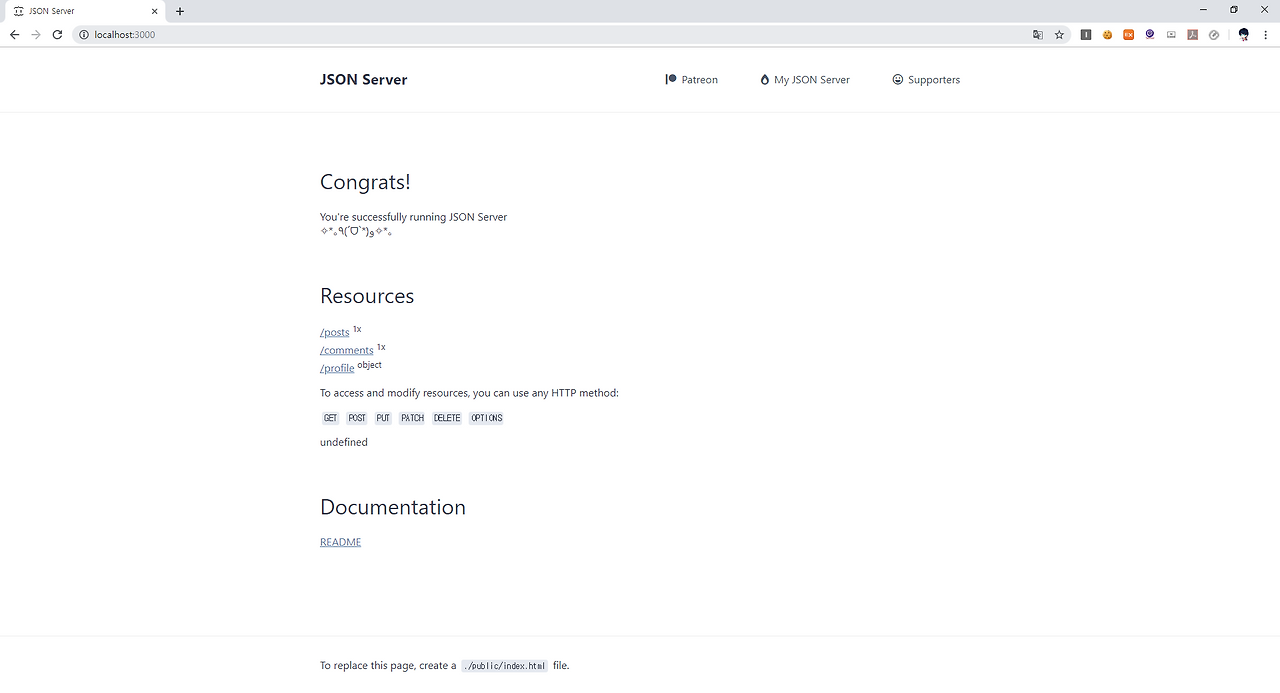Click "You're successfully running JSON Server" text
The image size is (1280, 693).
pos(413,217)
